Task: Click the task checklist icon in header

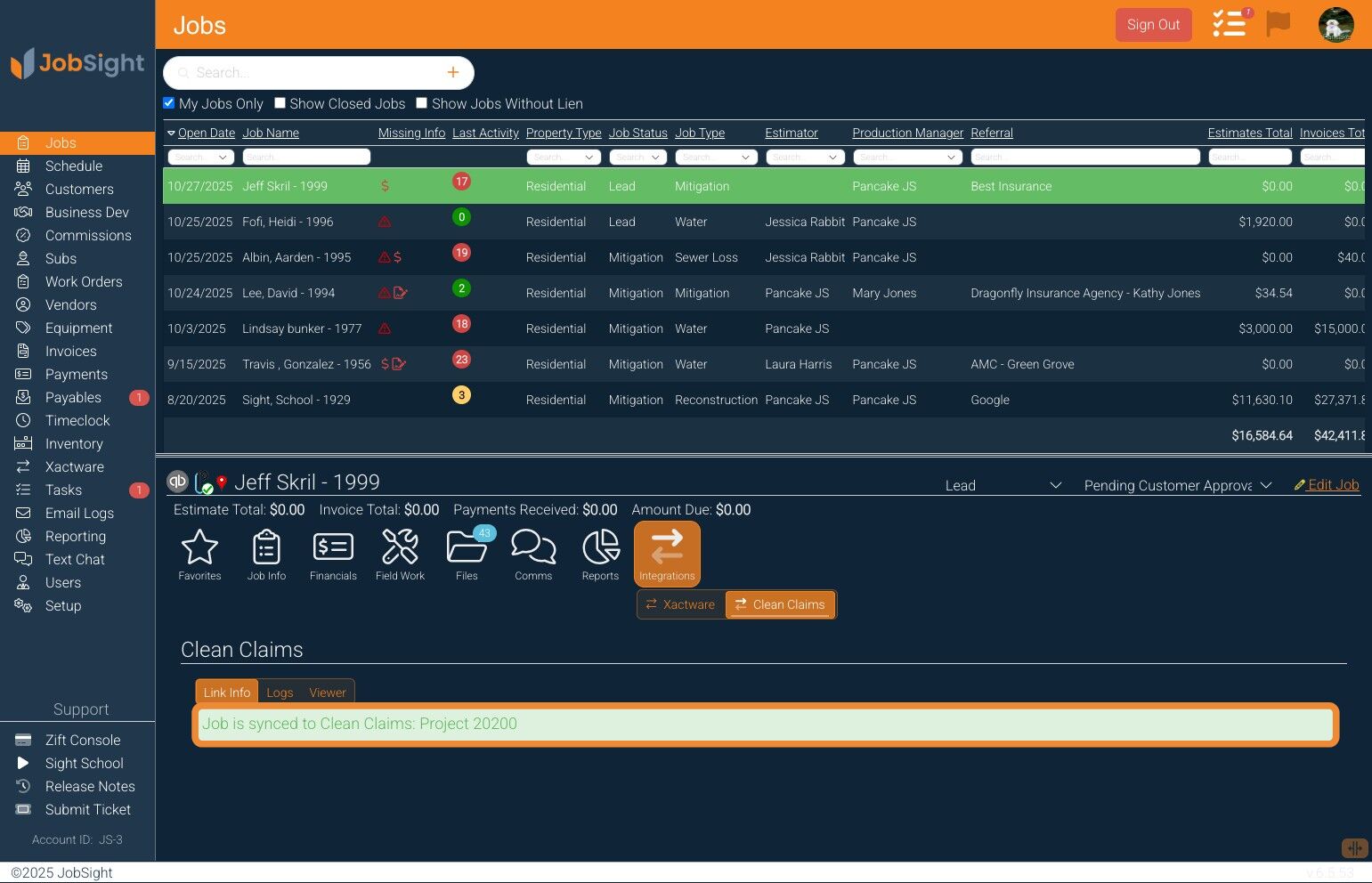Action: [x=1230, y=24]
